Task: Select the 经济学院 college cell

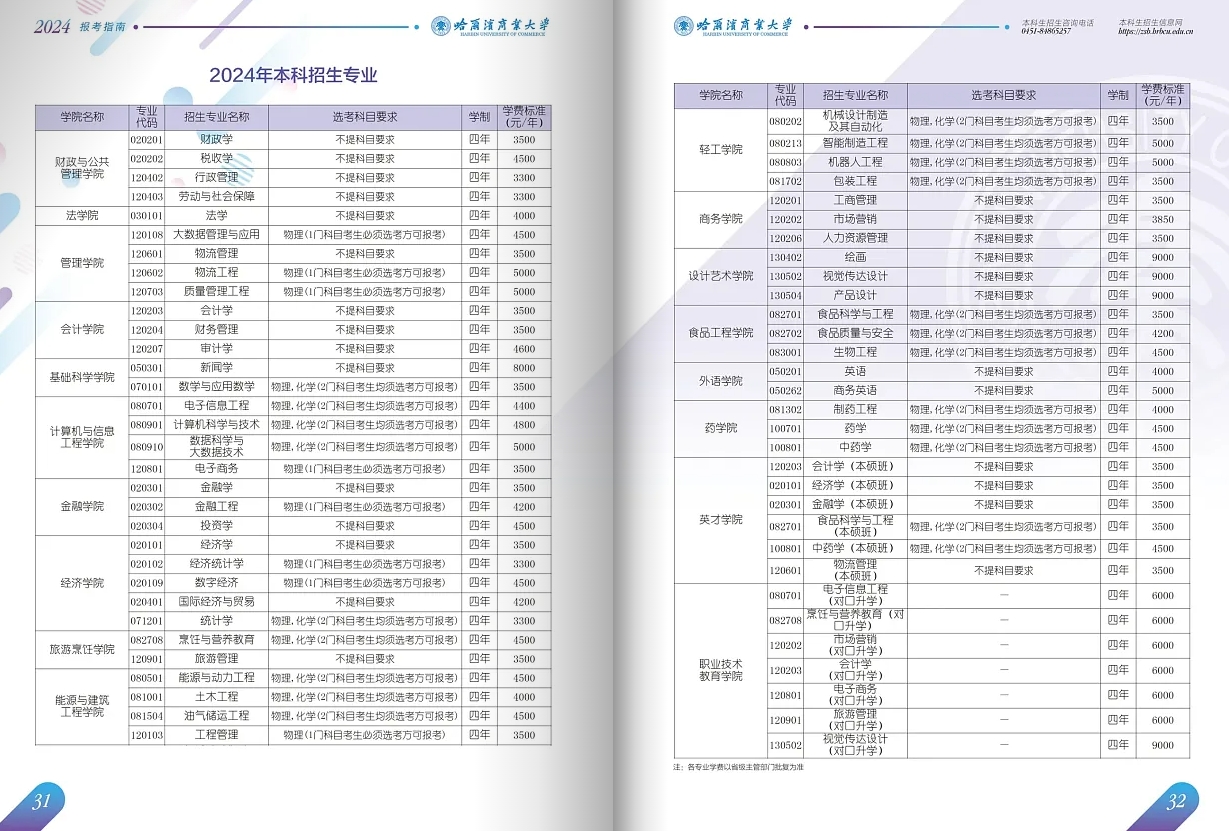Action: [x=82, y=583]
